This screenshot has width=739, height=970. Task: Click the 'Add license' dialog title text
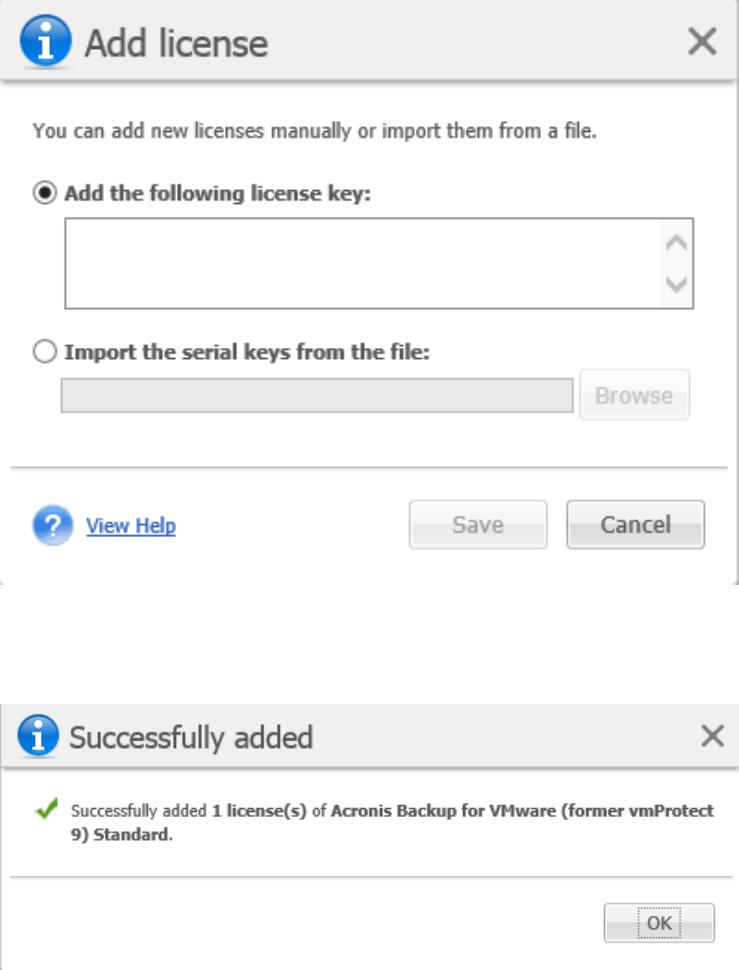click(x=176, y=43)
